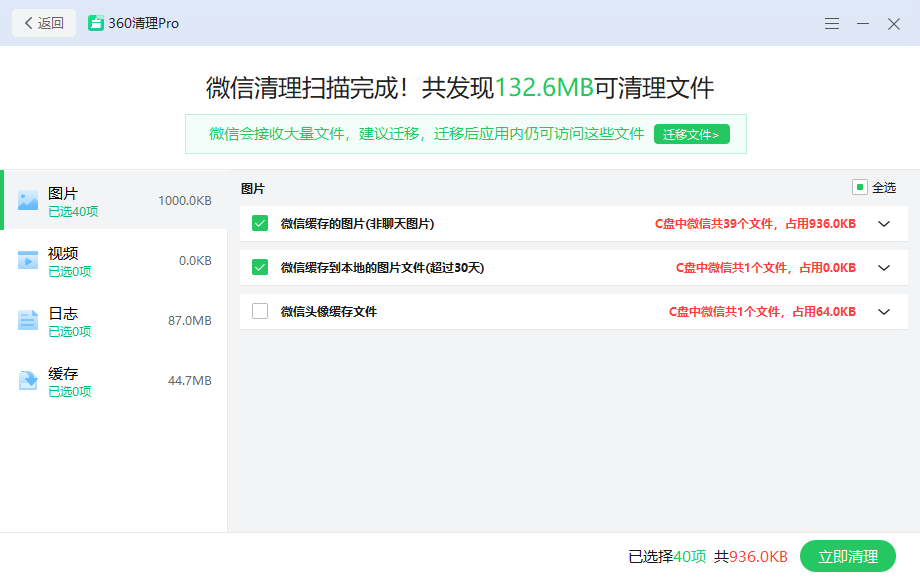
Task: Minimize the 360清理Pro window
Action: [x=862, y=23]
